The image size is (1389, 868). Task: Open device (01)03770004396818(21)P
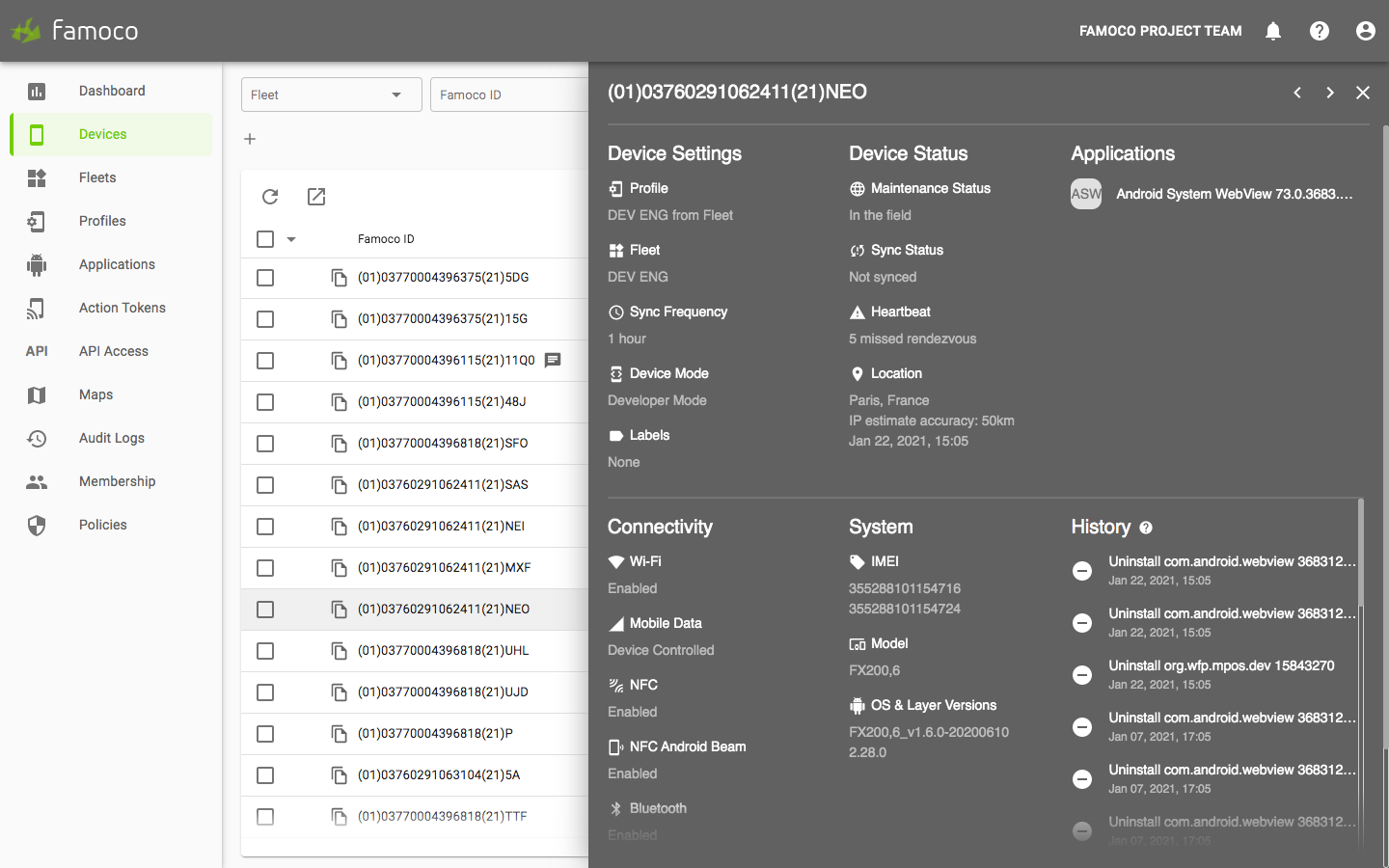click(435, 734)
